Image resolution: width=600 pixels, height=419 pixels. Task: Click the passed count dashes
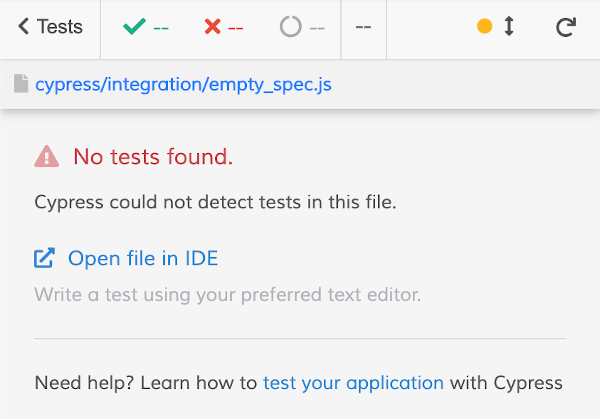point(161,27)
